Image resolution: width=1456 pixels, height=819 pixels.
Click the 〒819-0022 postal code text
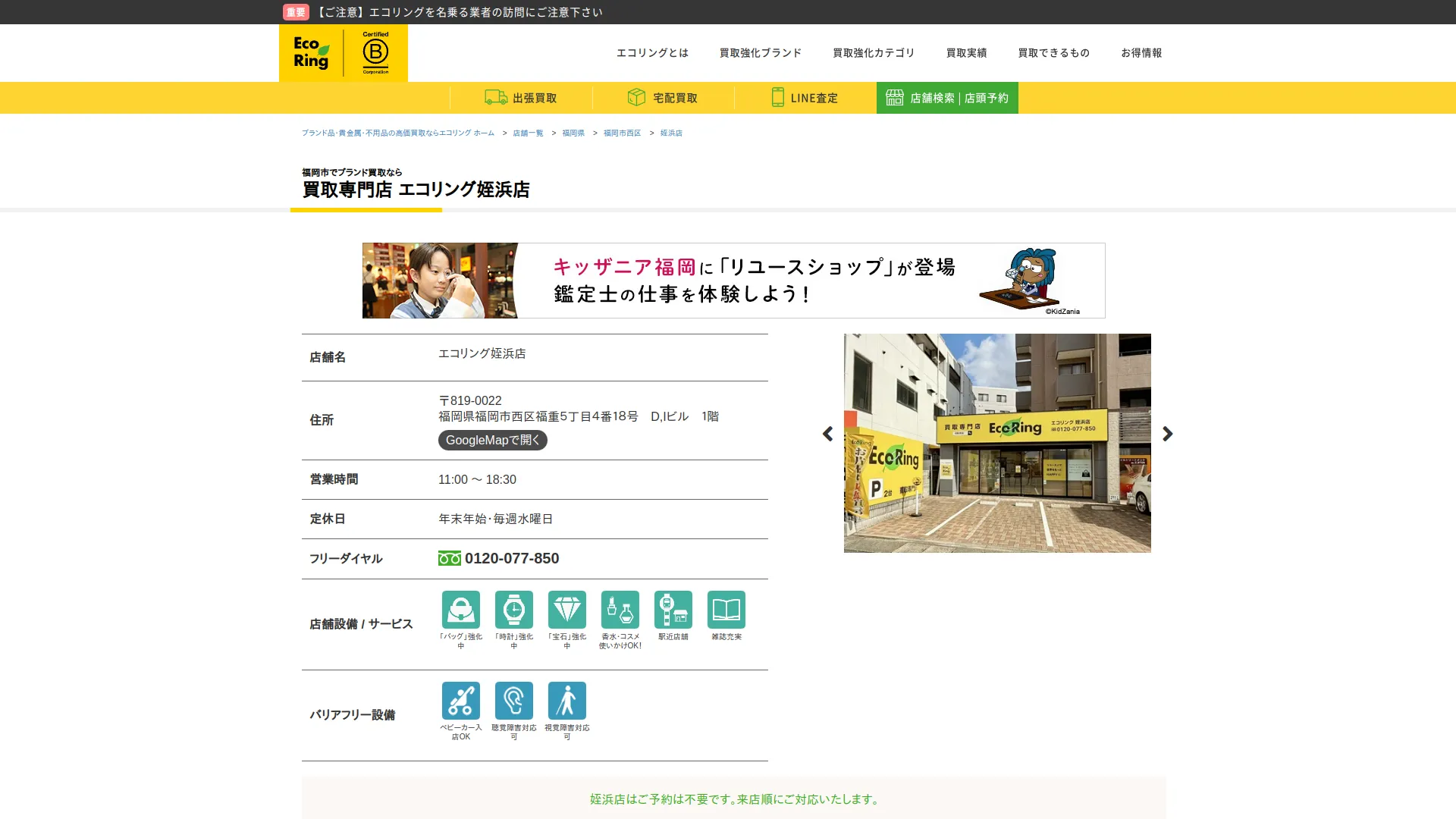click(470, 401)
